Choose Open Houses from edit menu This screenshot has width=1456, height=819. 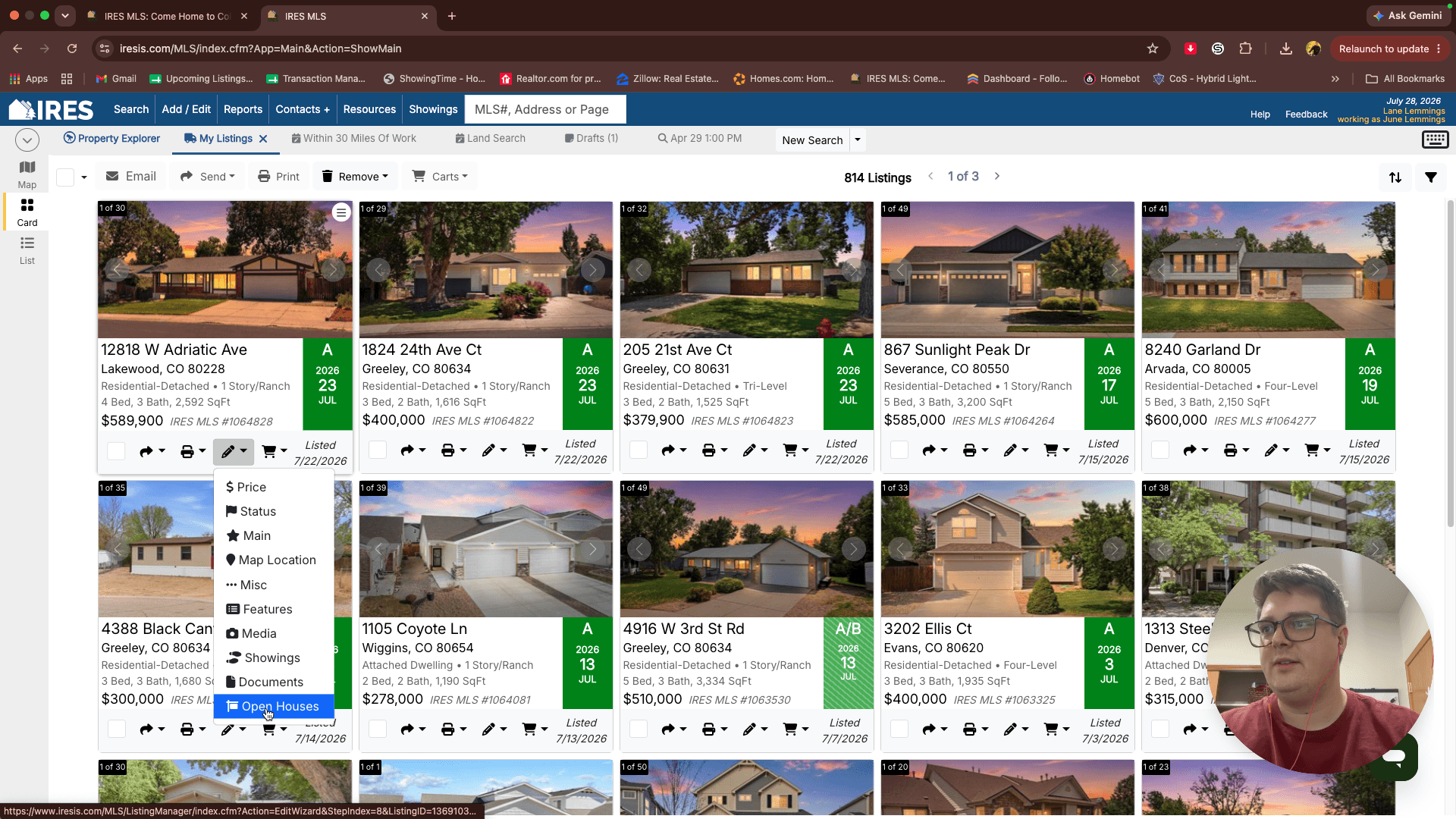click(x=274, y=706)
